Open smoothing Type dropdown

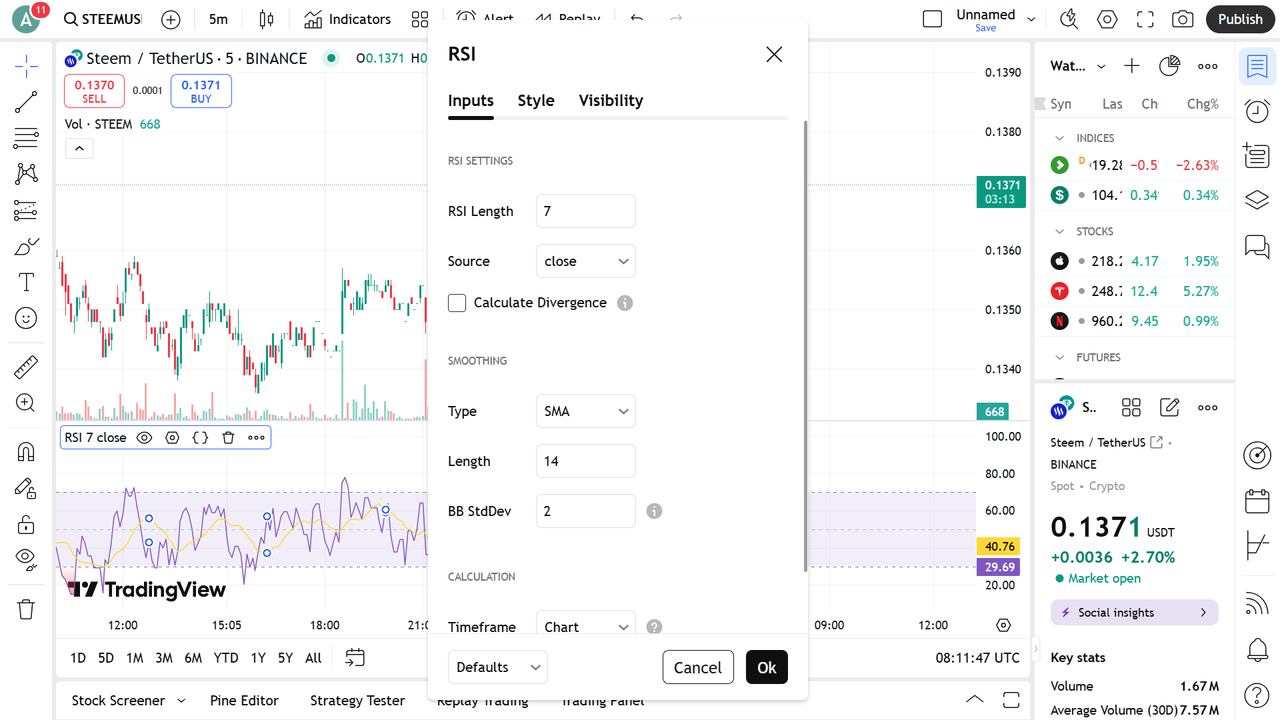tap(586, 411)
